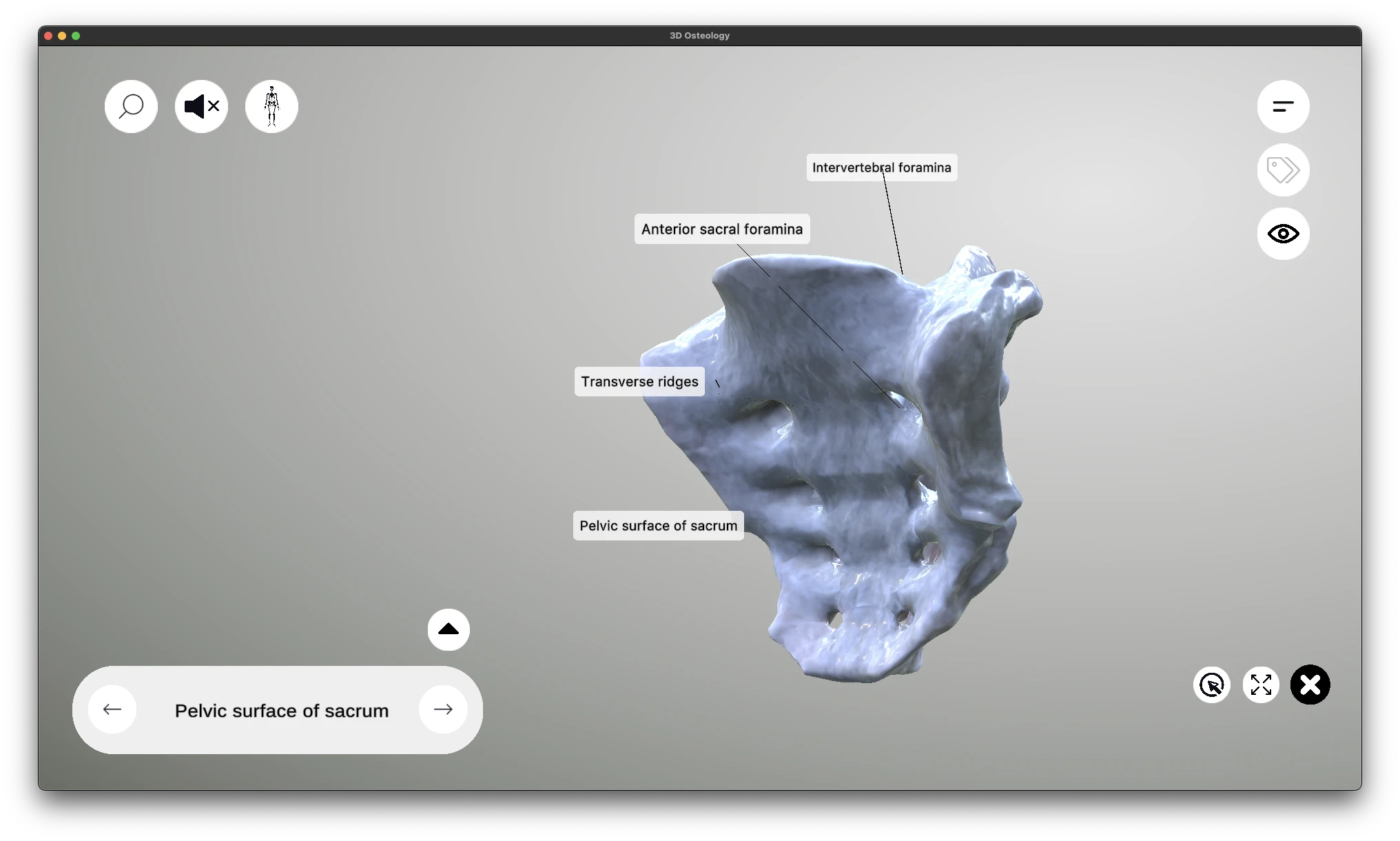The height and width of the screenshot is (841, 1400).
Task: Toggle visibility with the eye icon
Action: 1283,234
